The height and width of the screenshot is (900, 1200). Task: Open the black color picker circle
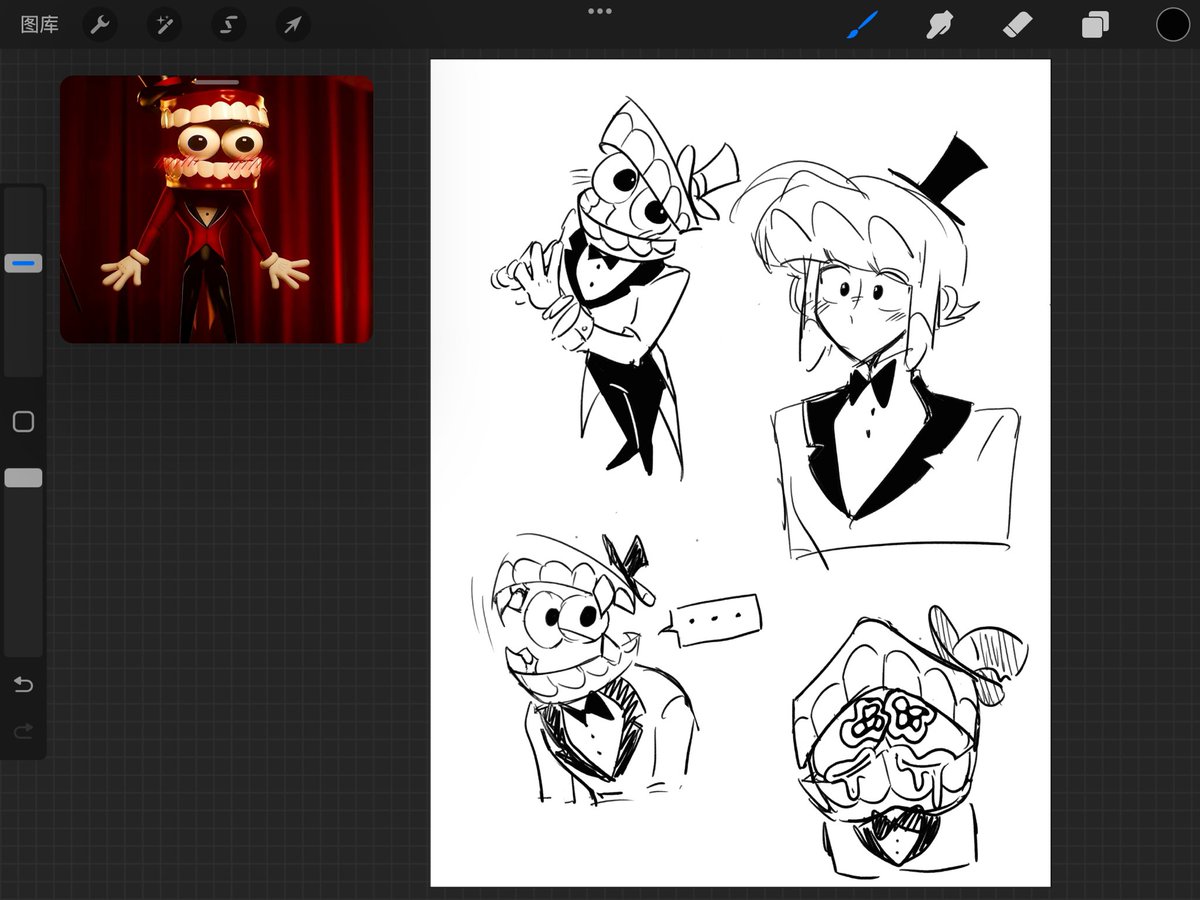coord(1173,24)
